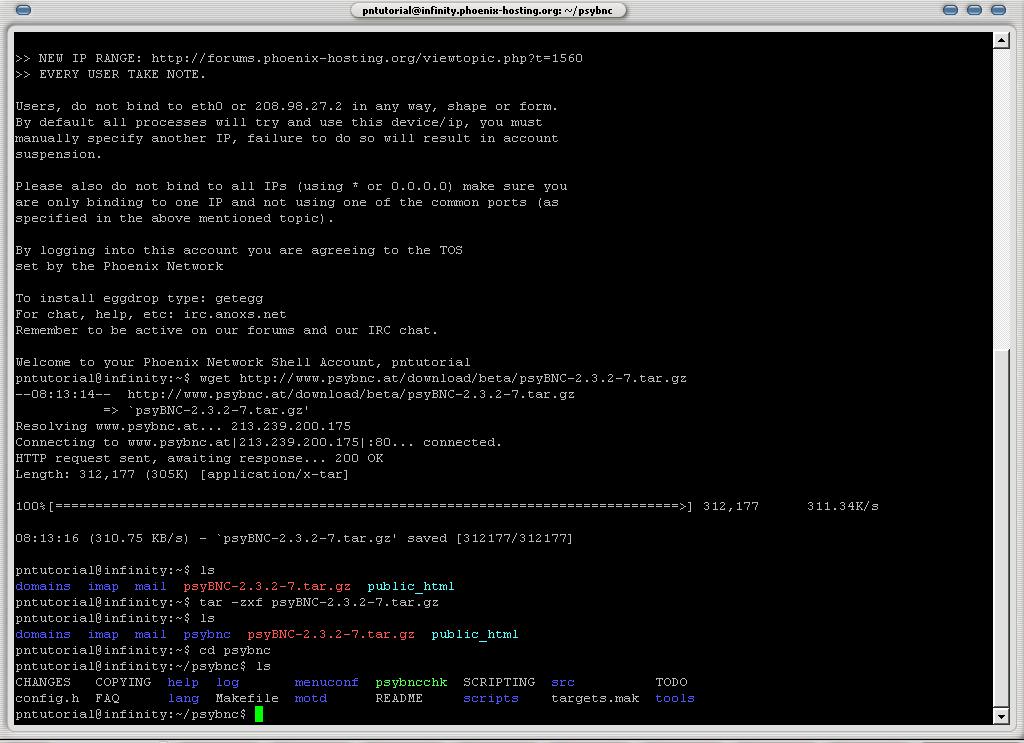Click the irc.anoxs.net server address
1024x743 pixels.
[235, 314]
